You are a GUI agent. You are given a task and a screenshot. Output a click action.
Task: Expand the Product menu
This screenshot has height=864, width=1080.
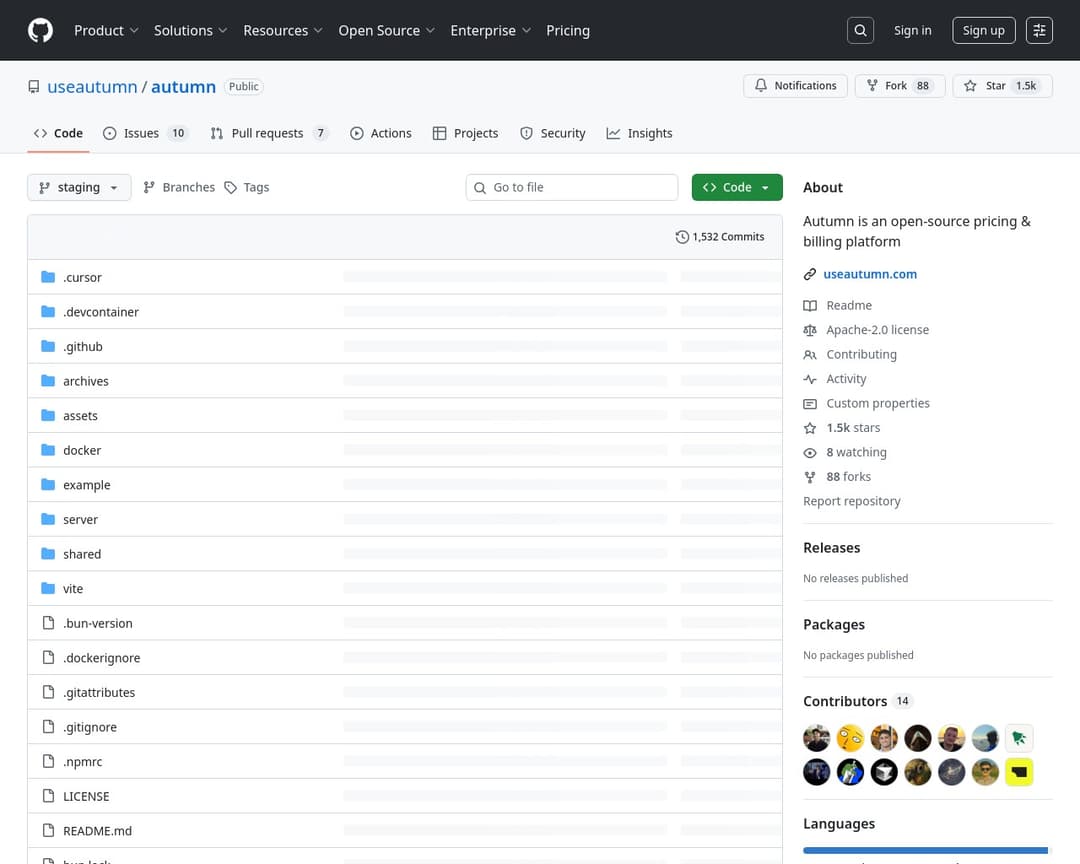106,30
